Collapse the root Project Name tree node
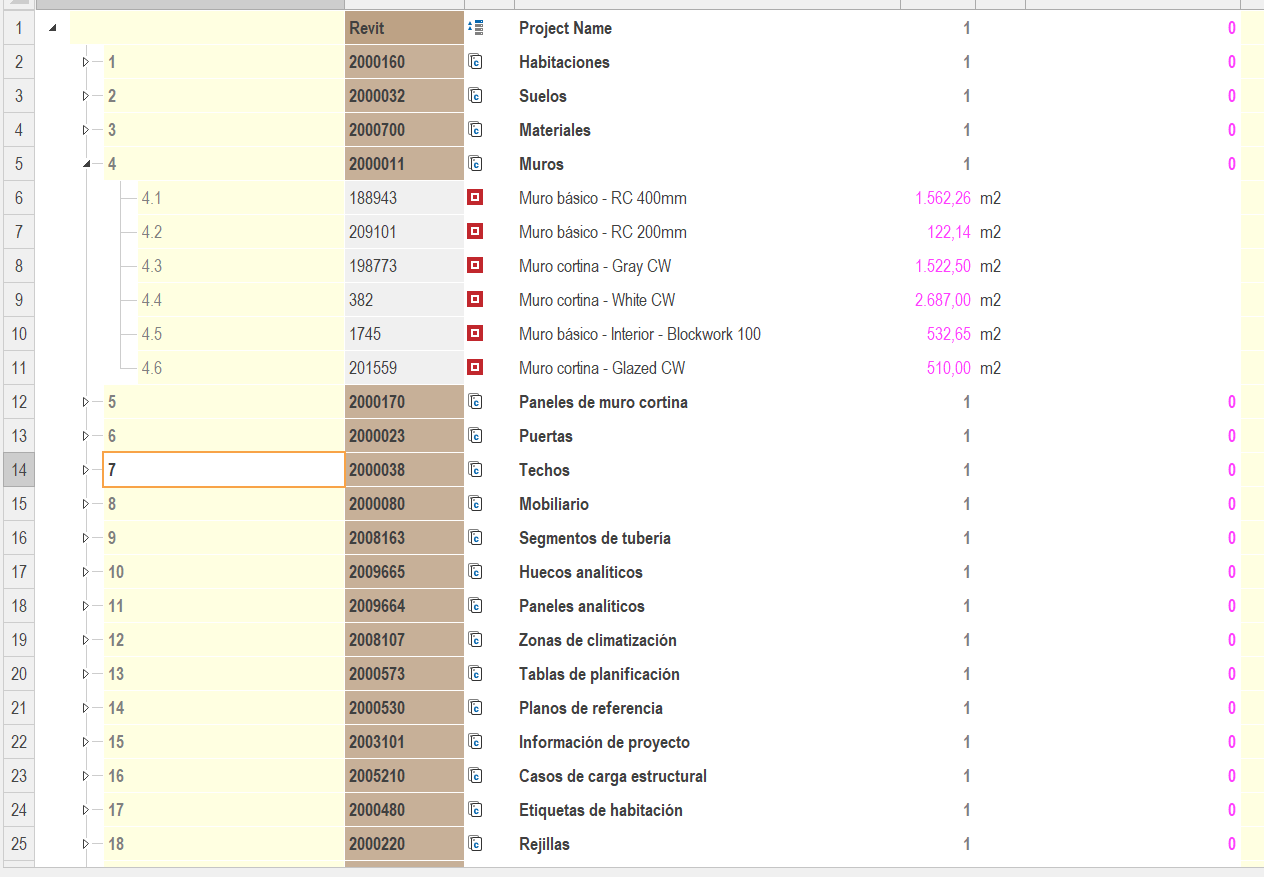This screenshot has height=877, width=1264. point(52,28)
